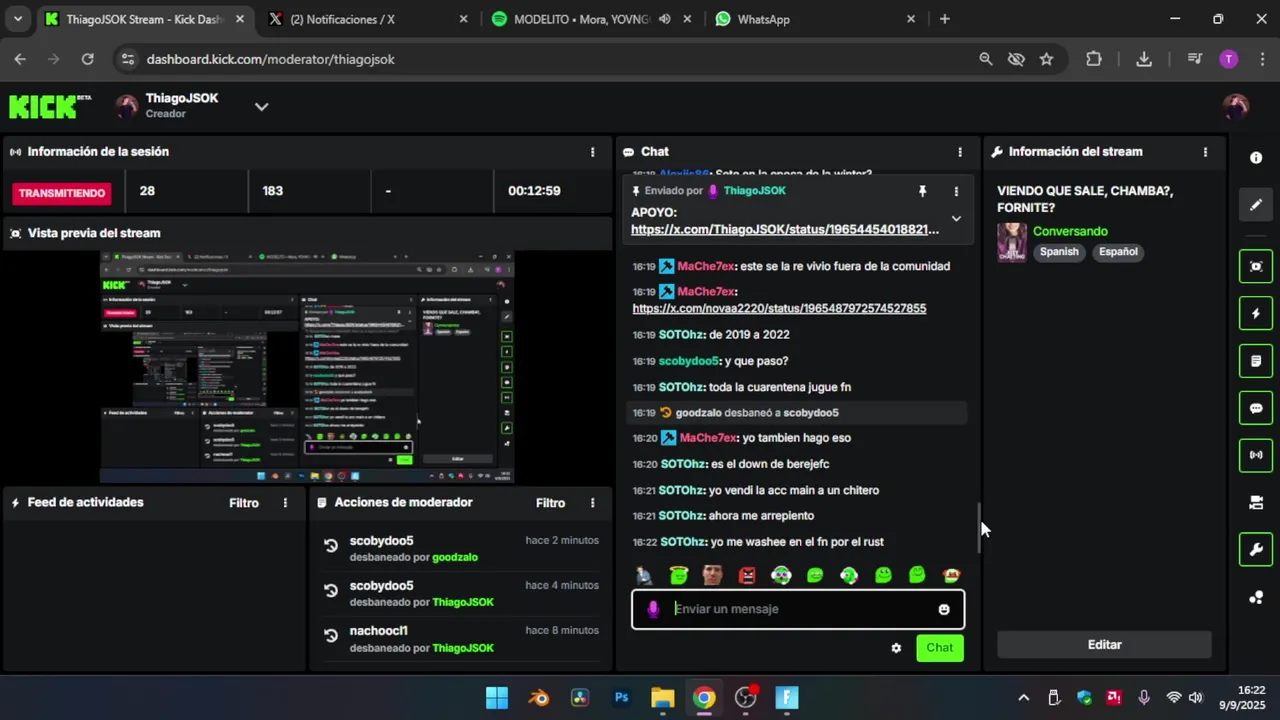This screenshot has width=1280, height=720.
Task: Open x.com/novaa2220 status link in chat
Action: 779,308
